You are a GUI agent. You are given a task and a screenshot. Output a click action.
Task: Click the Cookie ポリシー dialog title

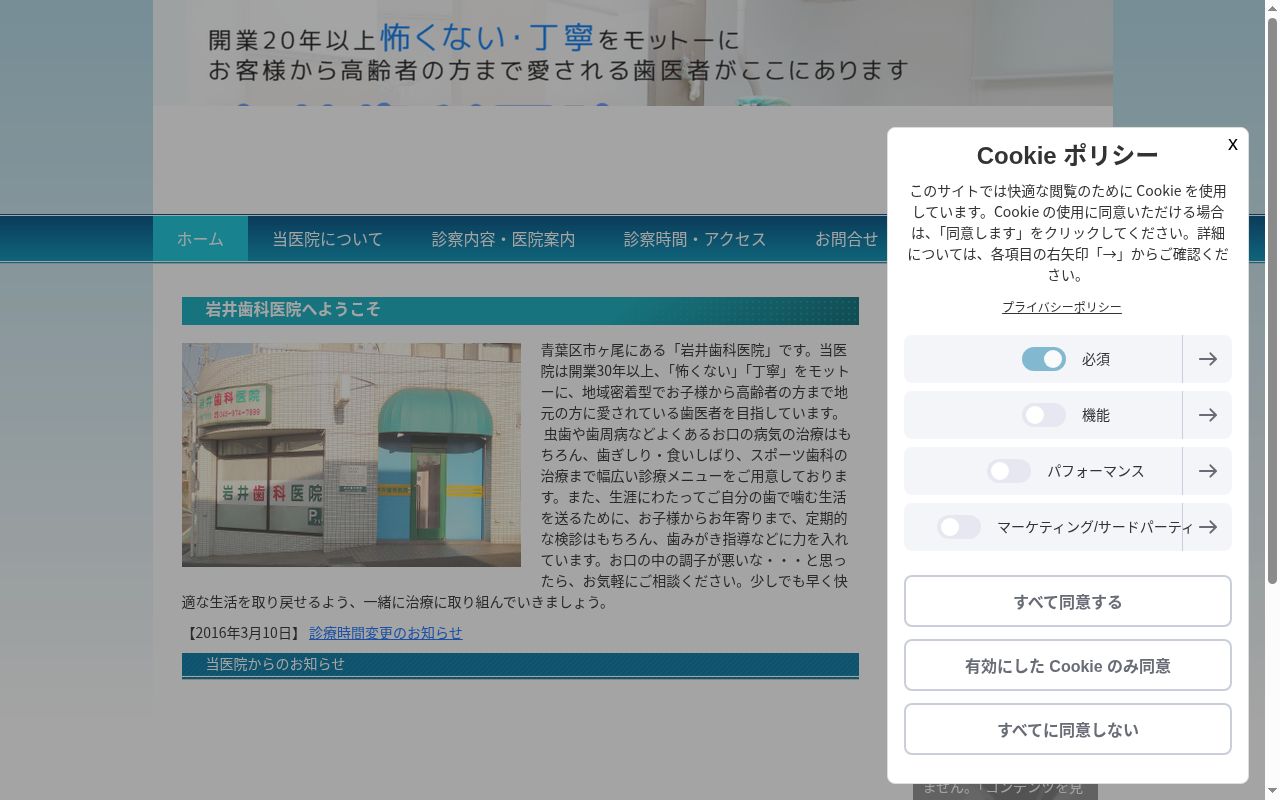[1067, 155]
